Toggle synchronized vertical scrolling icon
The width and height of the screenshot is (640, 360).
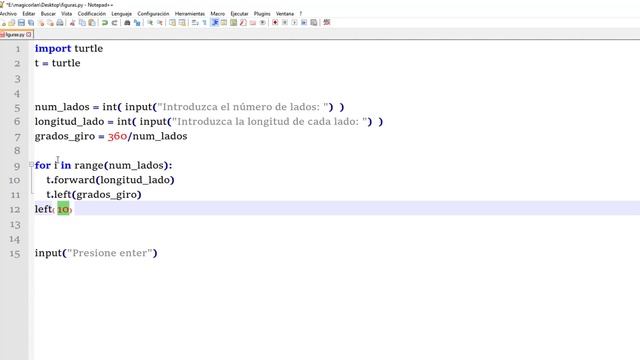pyautogui.click(x=173, y=23)
